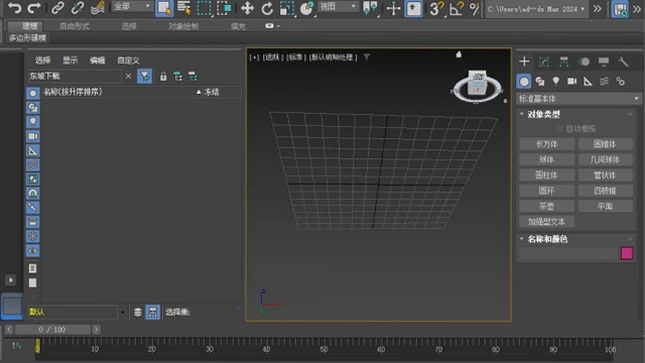Open the Modify panel tab icon

pyautogui.click(x=544, y=62)
